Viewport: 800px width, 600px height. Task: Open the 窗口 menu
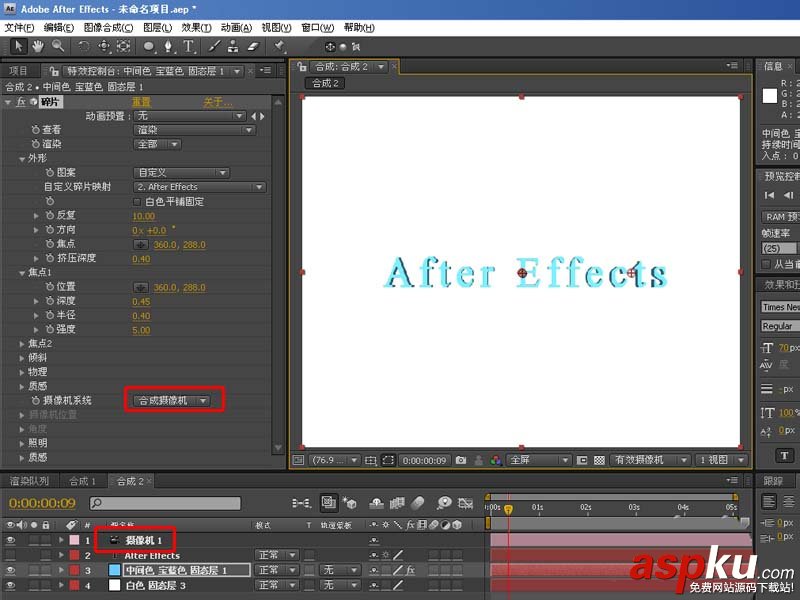(317, 28)
